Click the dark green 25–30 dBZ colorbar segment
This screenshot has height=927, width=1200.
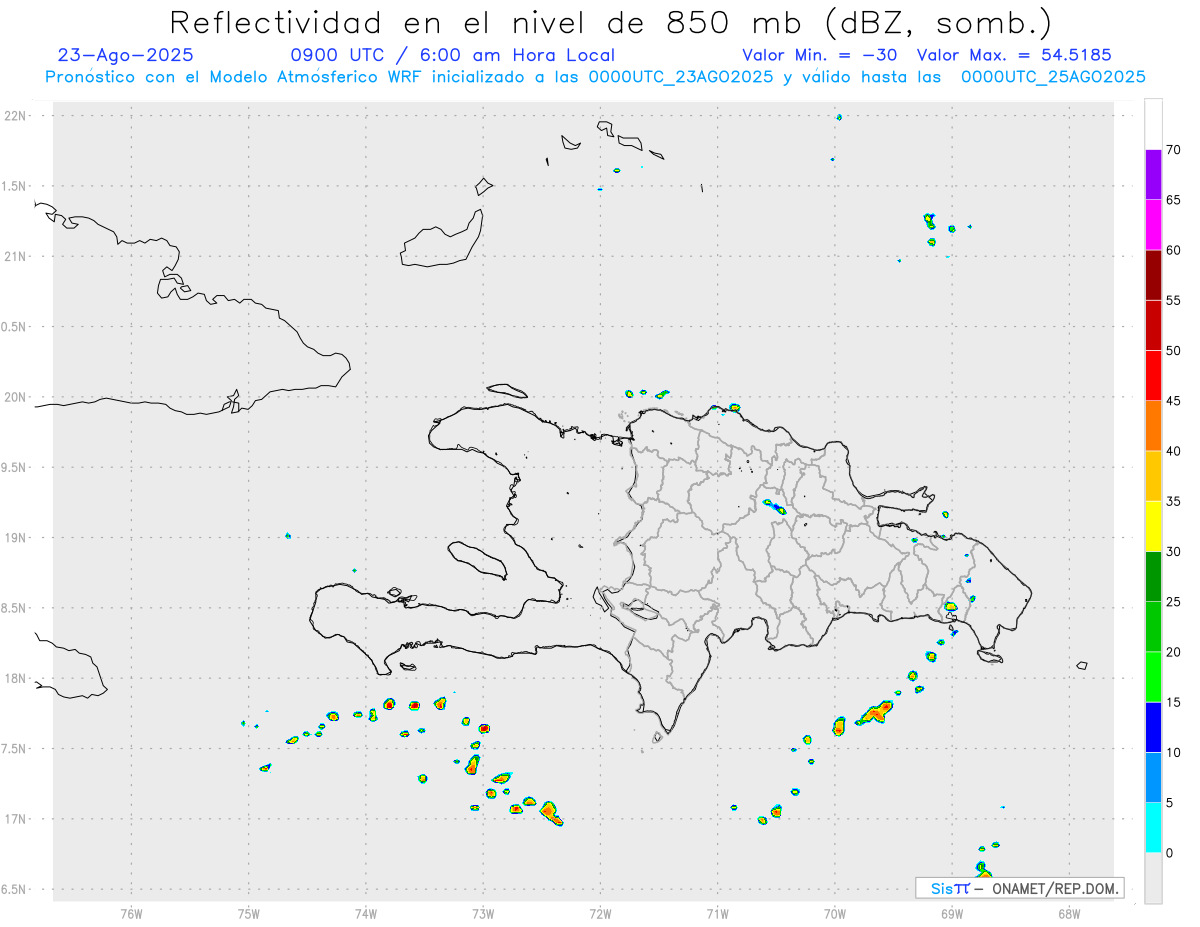point(1153,576)
